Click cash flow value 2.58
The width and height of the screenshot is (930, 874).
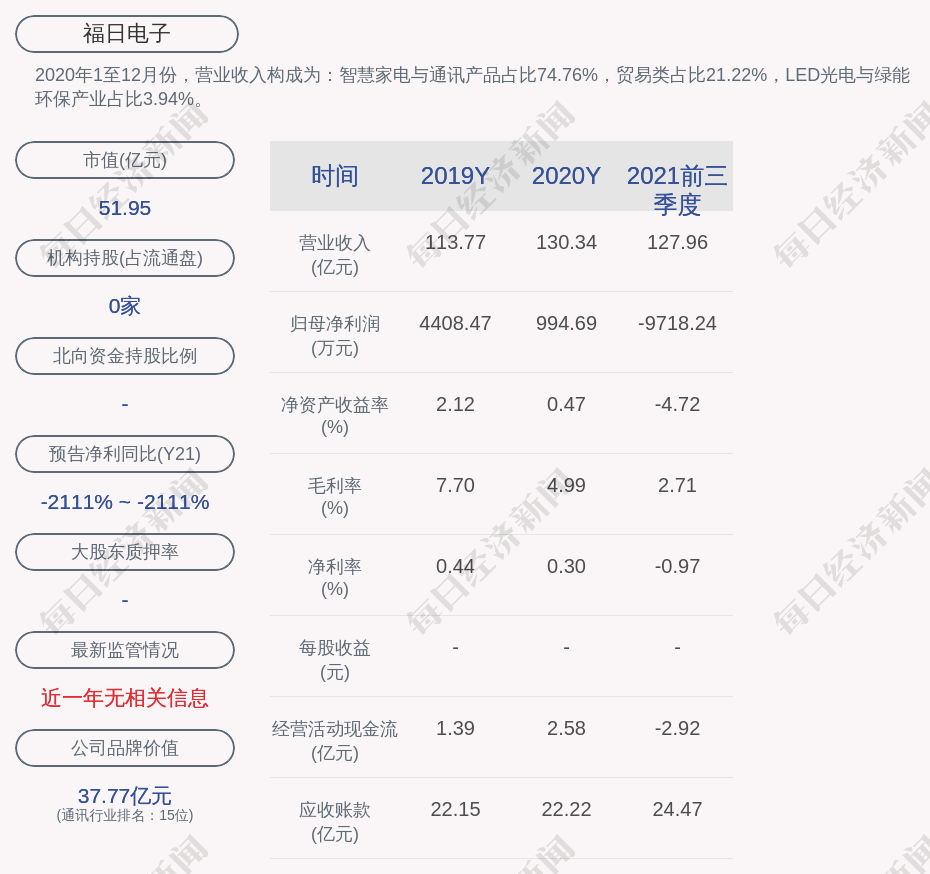tap(566, 728)
